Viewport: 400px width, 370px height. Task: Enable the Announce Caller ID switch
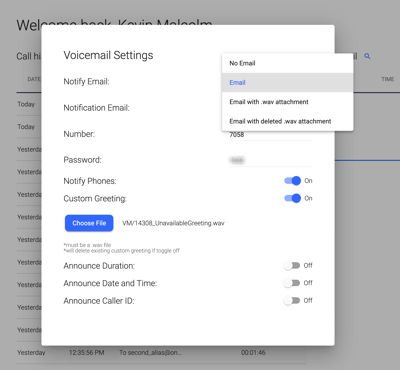point(292,301)
